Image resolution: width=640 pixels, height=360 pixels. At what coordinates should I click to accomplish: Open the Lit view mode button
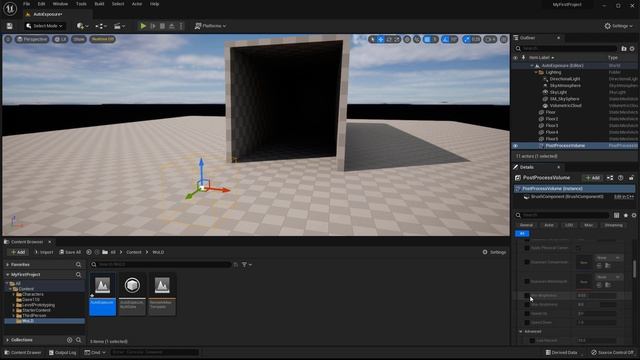(x=60, y=39)
